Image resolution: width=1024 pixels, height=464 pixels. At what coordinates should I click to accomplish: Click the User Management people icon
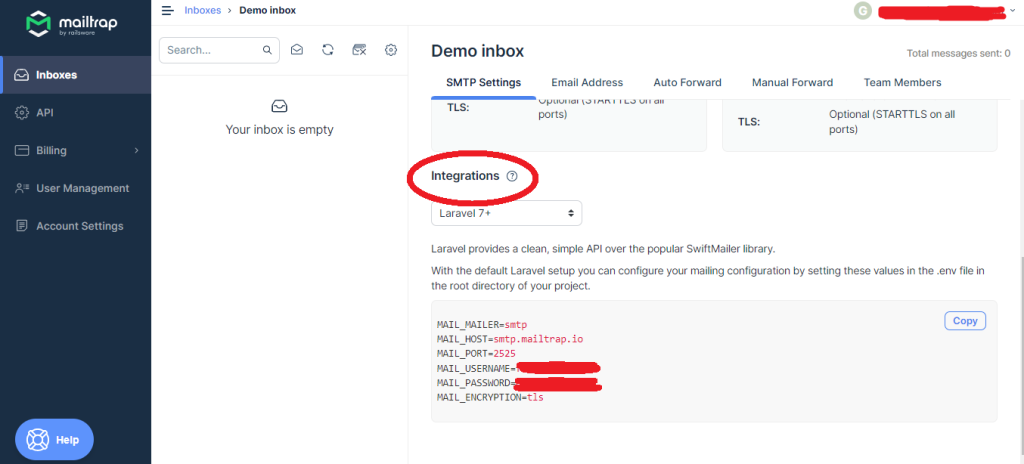pos(22,188)
